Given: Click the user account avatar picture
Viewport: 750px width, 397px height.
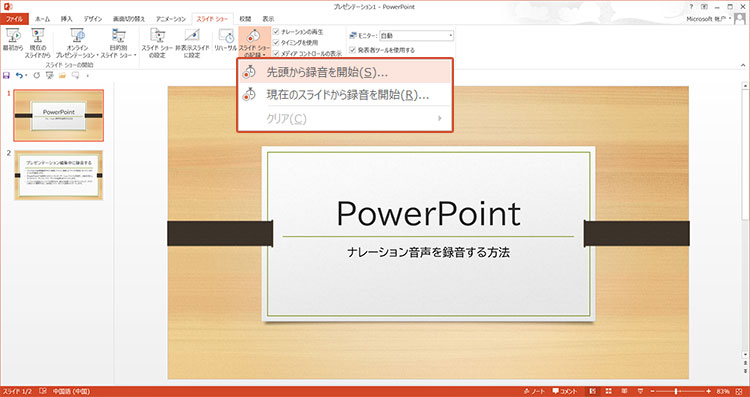Looking at the screenshot, I should 739,19.
